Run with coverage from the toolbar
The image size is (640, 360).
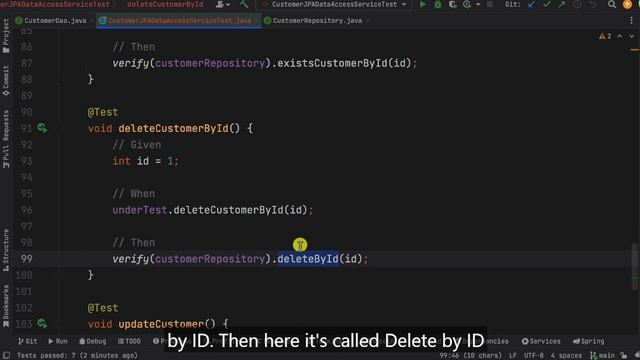[x=452, y=4]
